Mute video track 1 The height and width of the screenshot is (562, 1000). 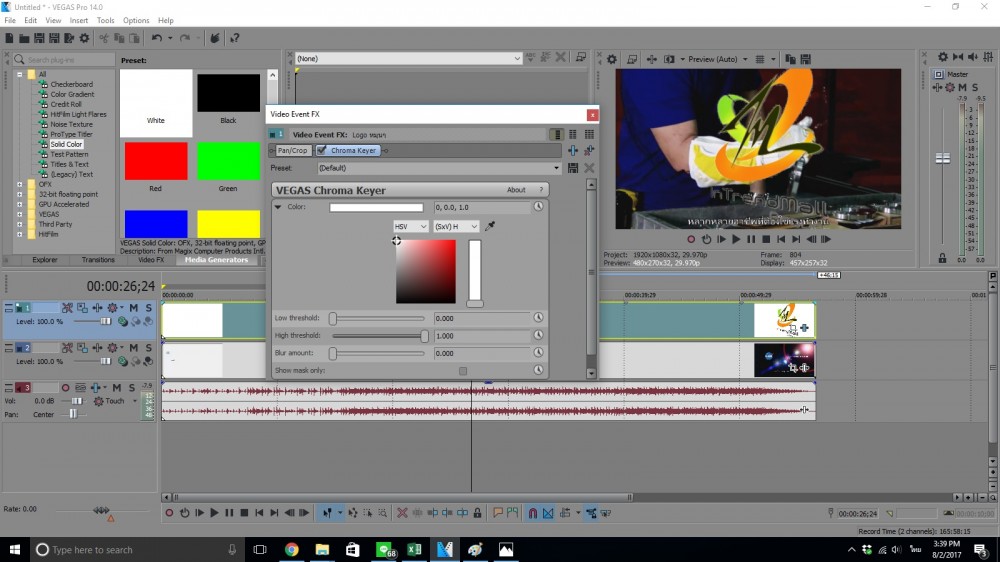(133, 308)
